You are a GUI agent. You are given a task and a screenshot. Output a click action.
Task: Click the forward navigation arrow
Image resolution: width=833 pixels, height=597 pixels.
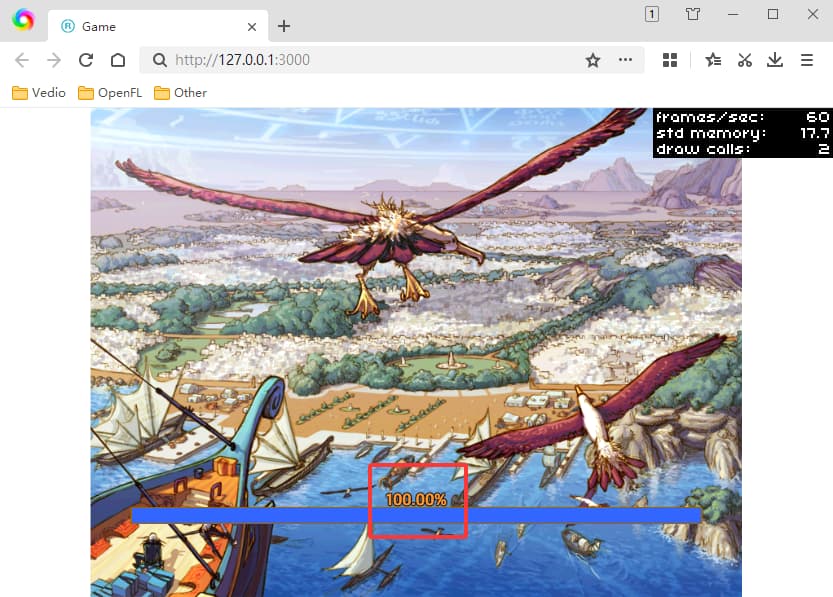pyautogui.click(x=54, y=60)
